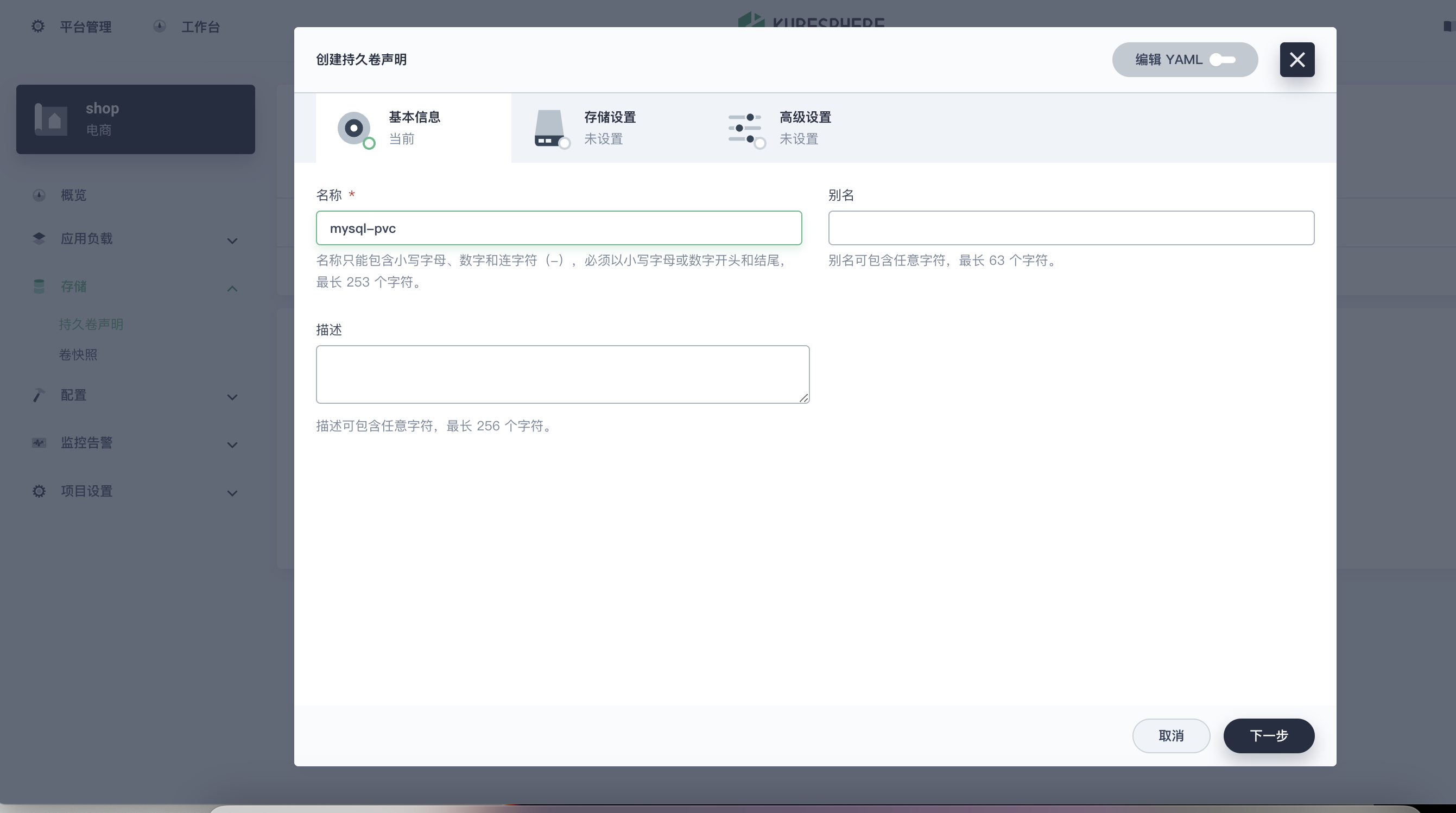Select the 高级设置 step tab
Viewport: 1456px width, 813px height.
[x=805, y=128]
